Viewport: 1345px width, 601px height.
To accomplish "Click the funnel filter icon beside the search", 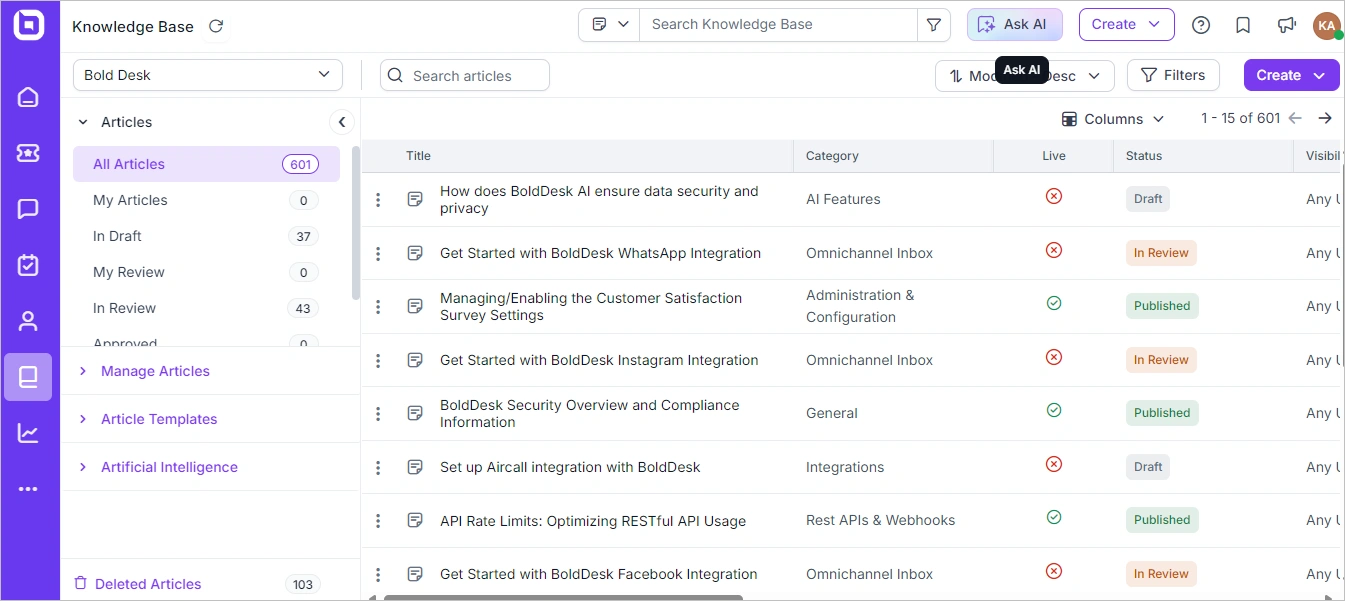I will (x=934, y=25).
